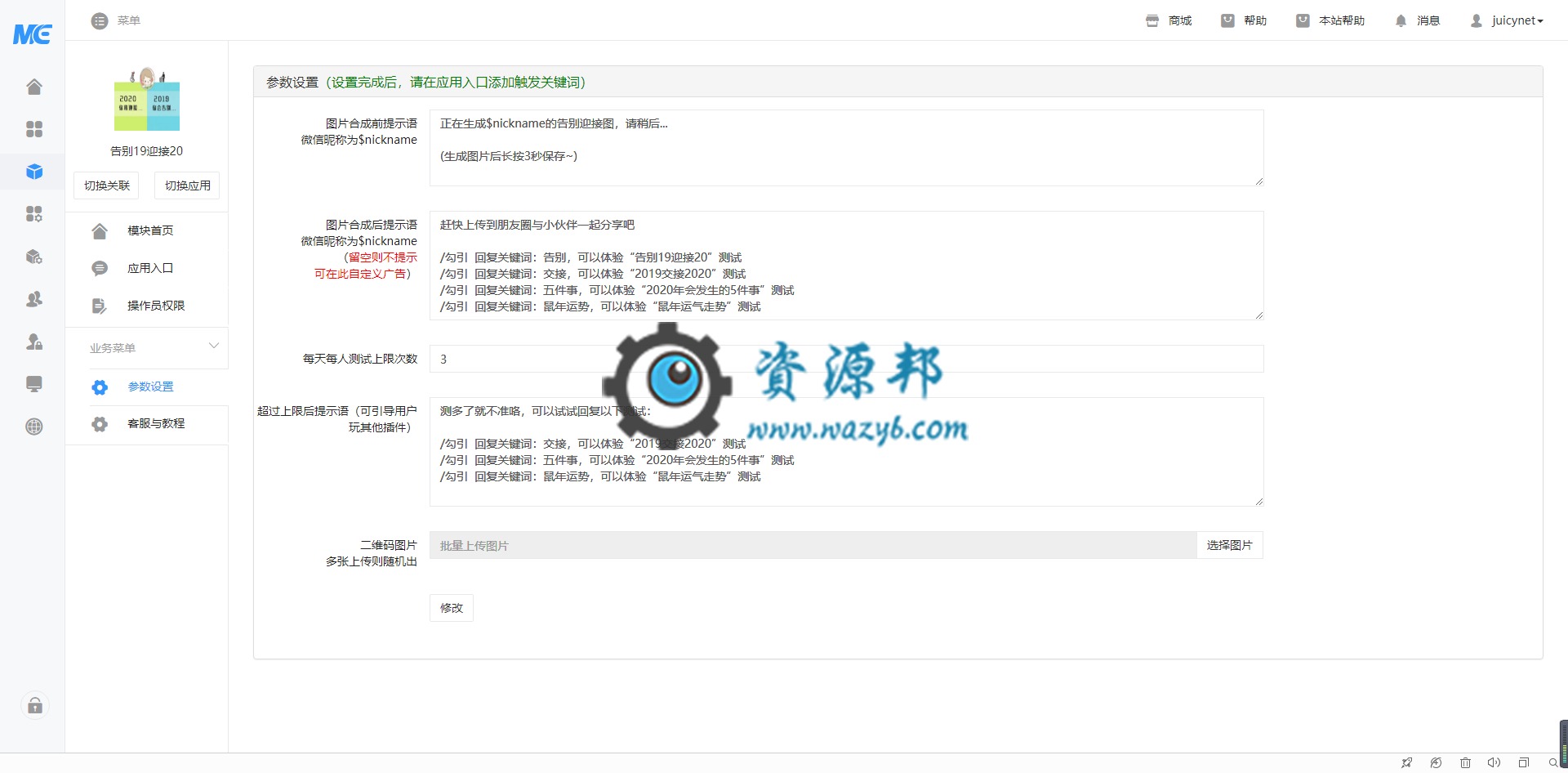Click the trash icon in status bar

1465,762
